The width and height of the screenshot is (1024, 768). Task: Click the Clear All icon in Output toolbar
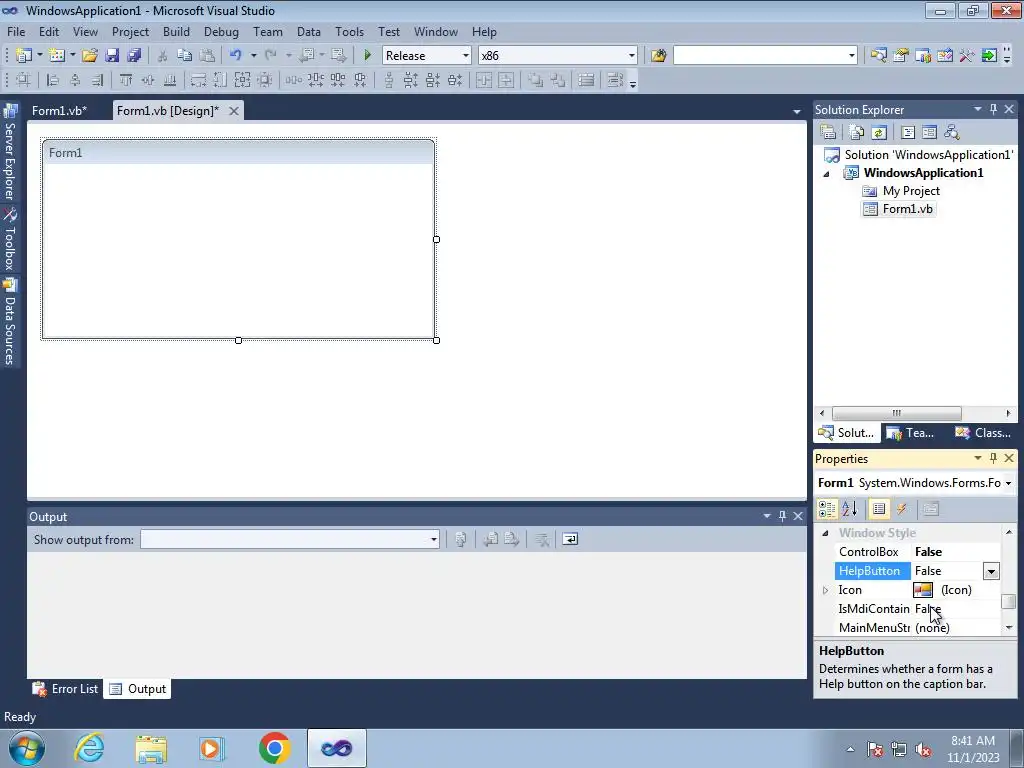tap(541, 539)
